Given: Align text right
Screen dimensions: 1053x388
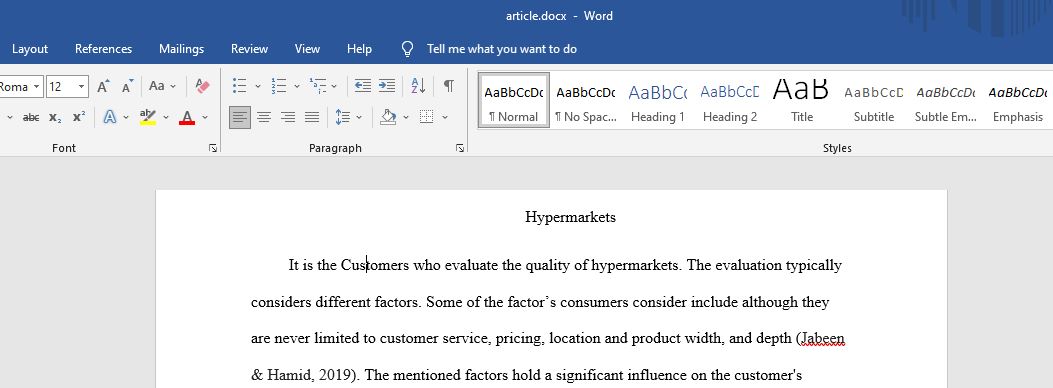Looking at the screenshot, I should [x=288, y=117].
